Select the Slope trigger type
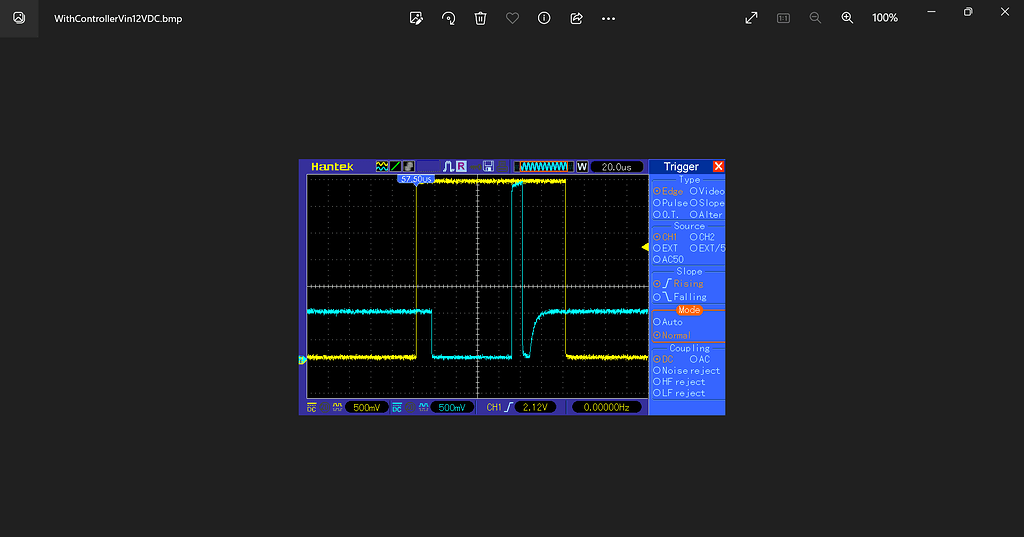Image resolution: width=1024 pixels, height=537 pixels. click(707, 203)
